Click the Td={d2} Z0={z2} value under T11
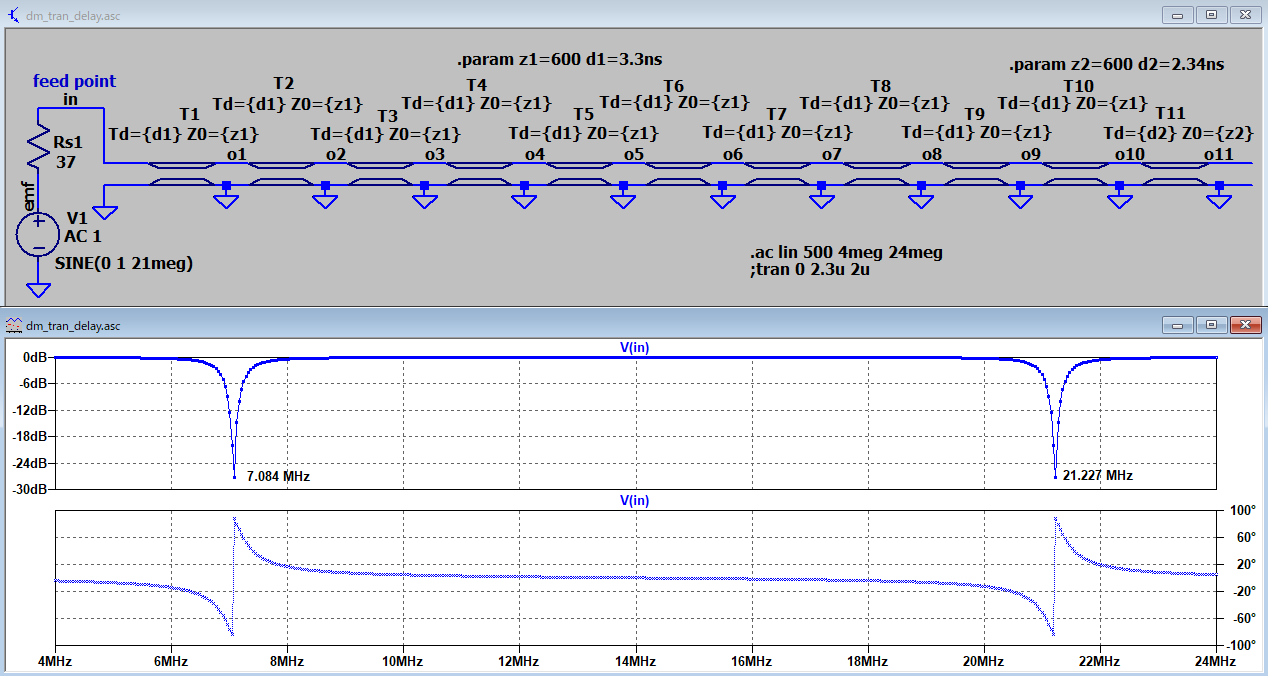Image resolution: width=1268 pixels, height=676 pixels. [1179, 133]
